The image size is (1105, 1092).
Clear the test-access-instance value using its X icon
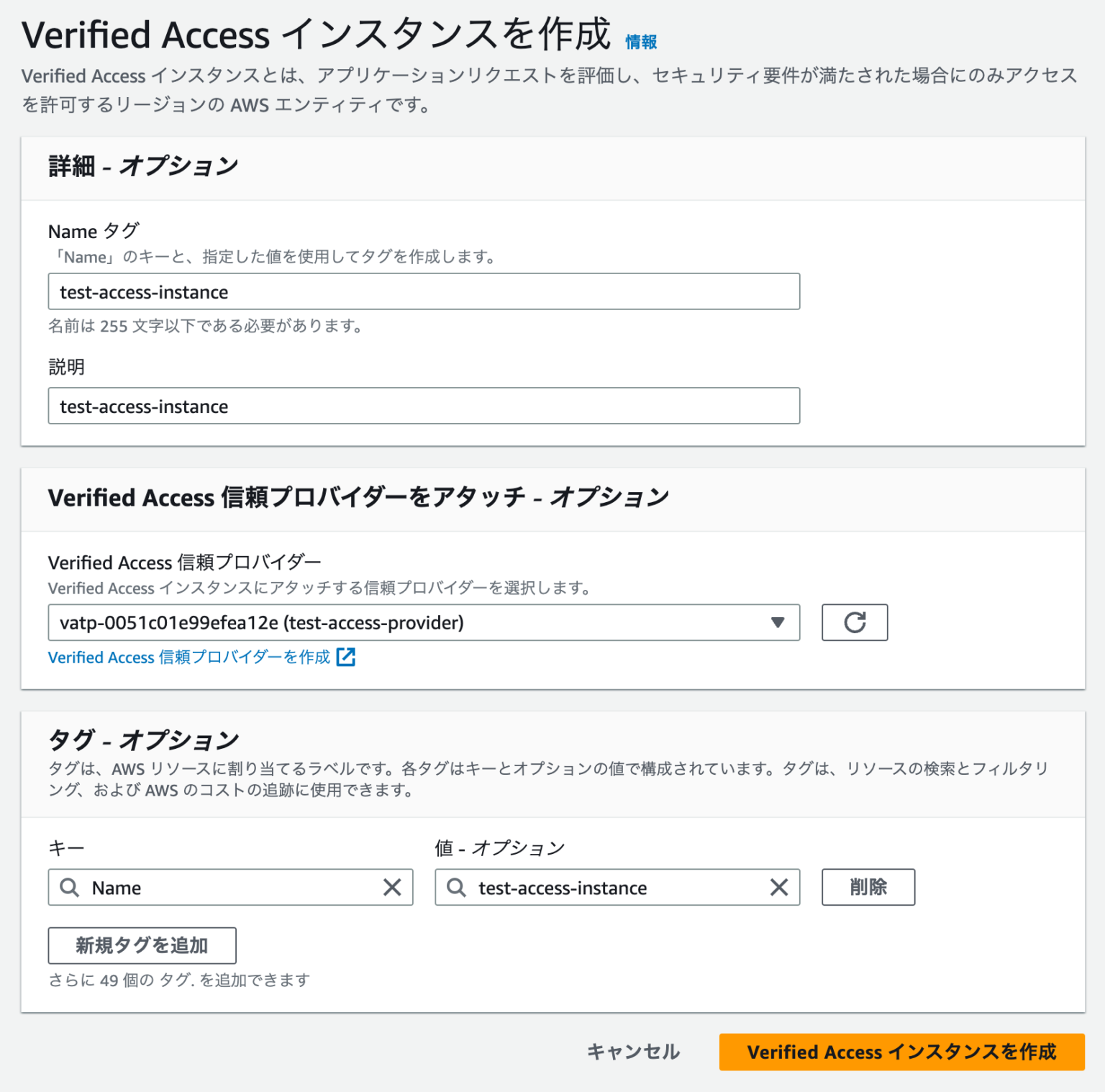coord(779,888)
